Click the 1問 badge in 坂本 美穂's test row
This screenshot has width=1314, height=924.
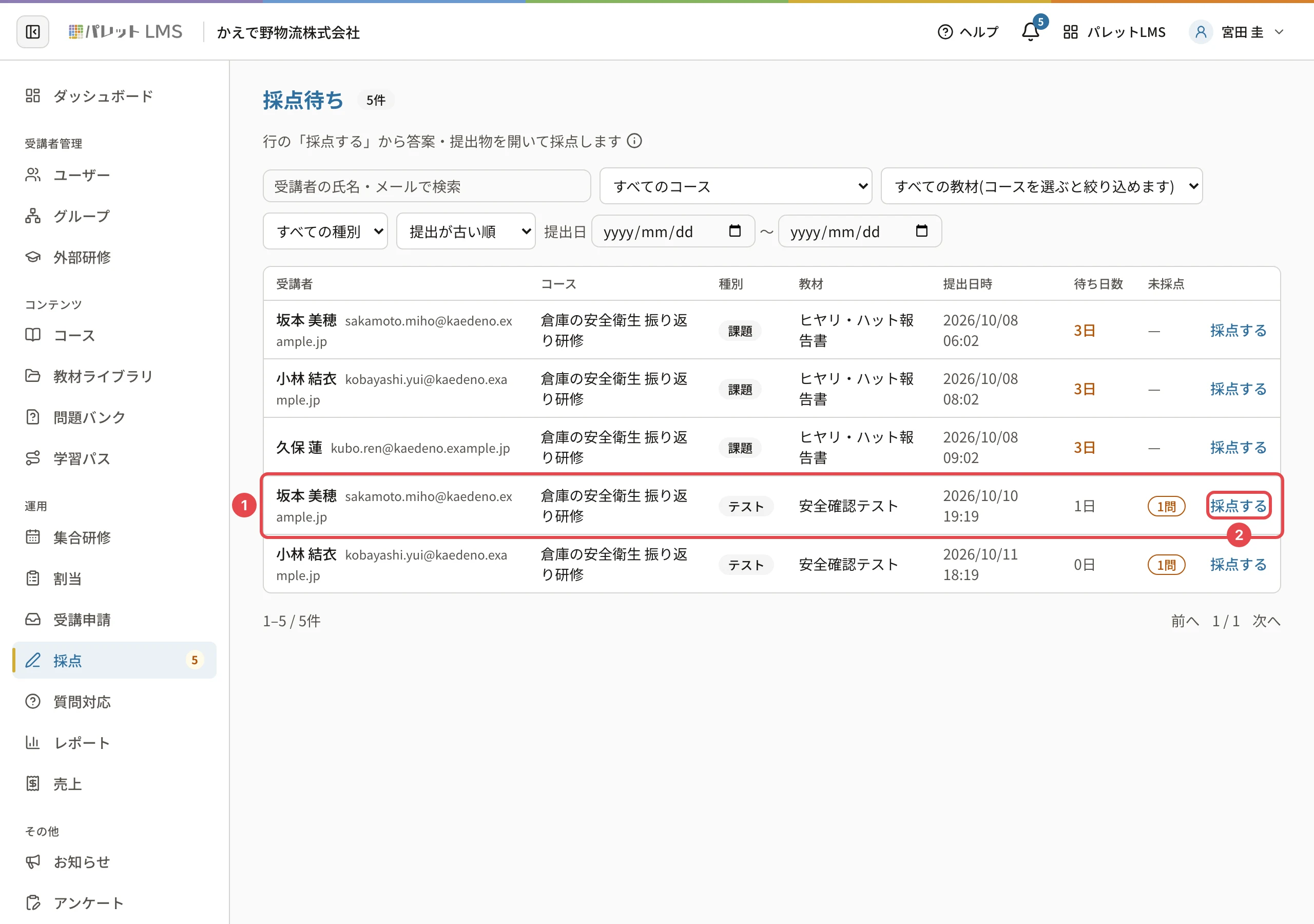(1166, 506)
